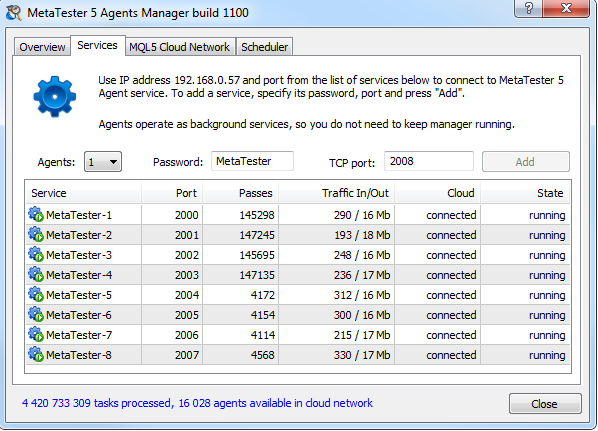
Task: Select the MetaTester-3 service name
Action: [x=79, y=255]
